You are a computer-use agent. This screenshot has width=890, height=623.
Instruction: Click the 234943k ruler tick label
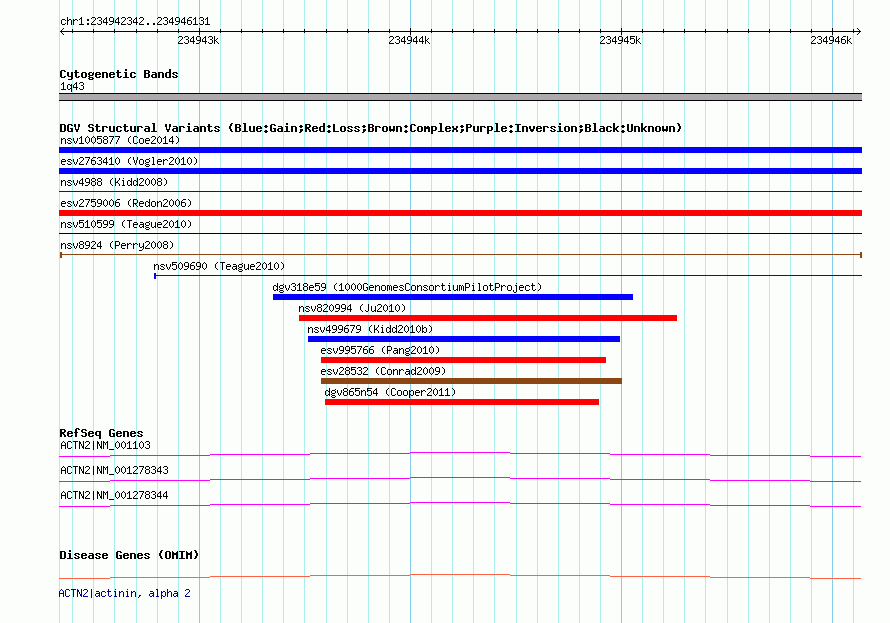198,40
